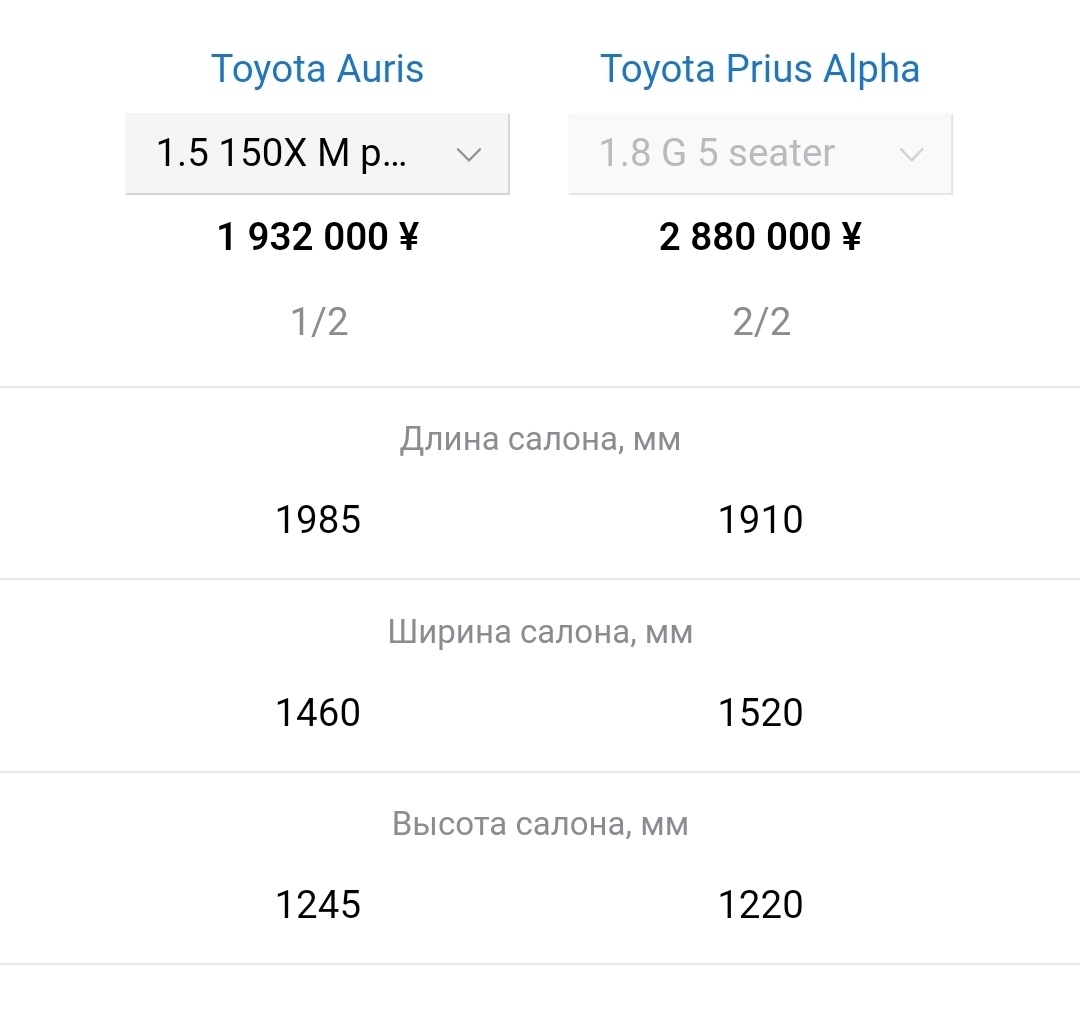
Task: Select the Auris interior length value 1985
Action: 318,520
